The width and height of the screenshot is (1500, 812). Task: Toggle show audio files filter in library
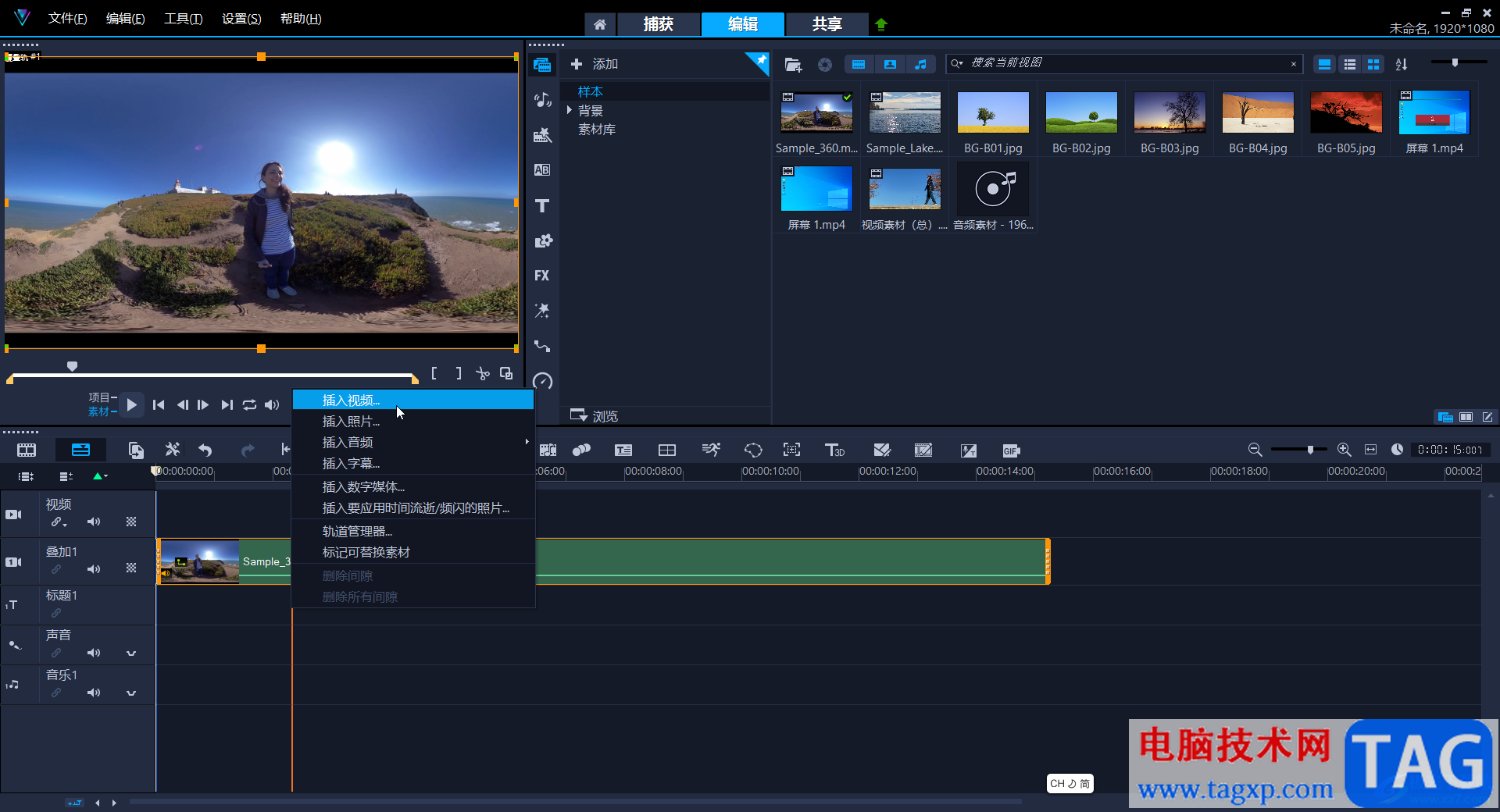pos(920,64)
